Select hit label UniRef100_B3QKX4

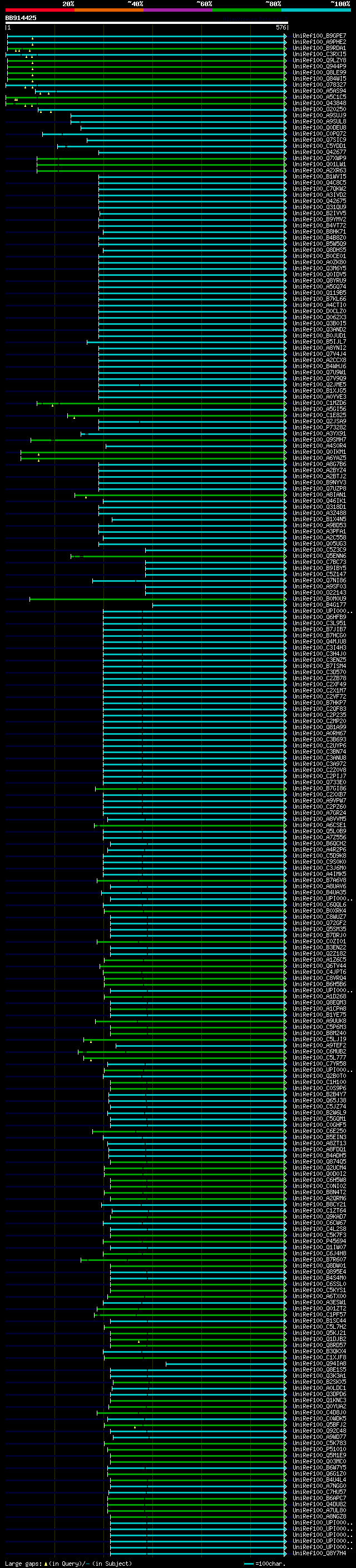[x=319, y=1351]
